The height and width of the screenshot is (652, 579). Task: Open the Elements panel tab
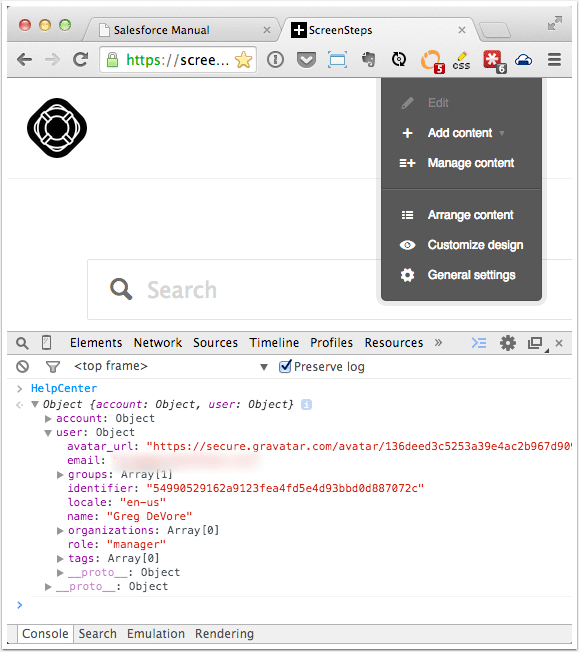(96, 343)
